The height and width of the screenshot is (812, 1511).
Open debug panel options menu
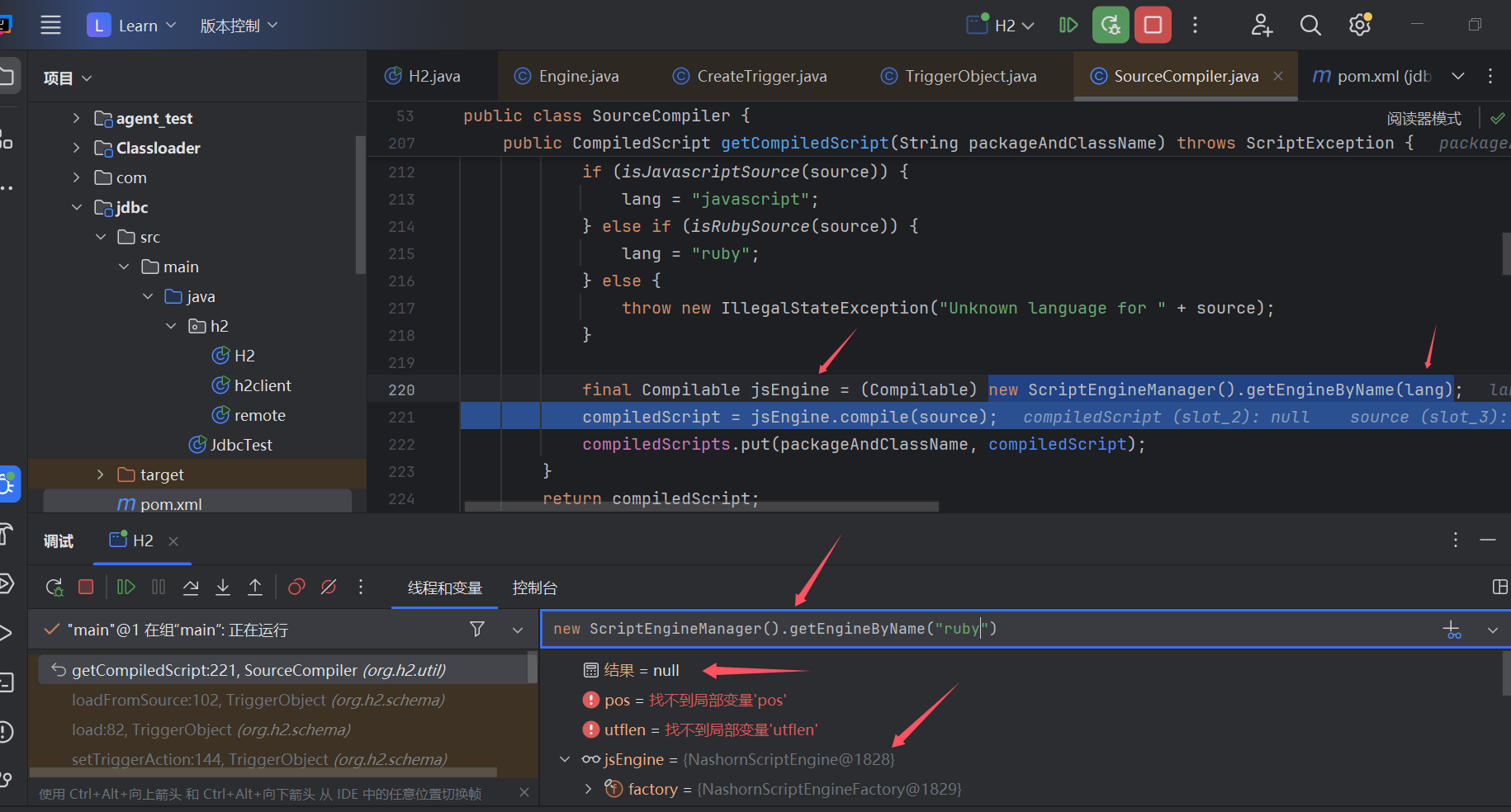click(x=1456, y=540)
